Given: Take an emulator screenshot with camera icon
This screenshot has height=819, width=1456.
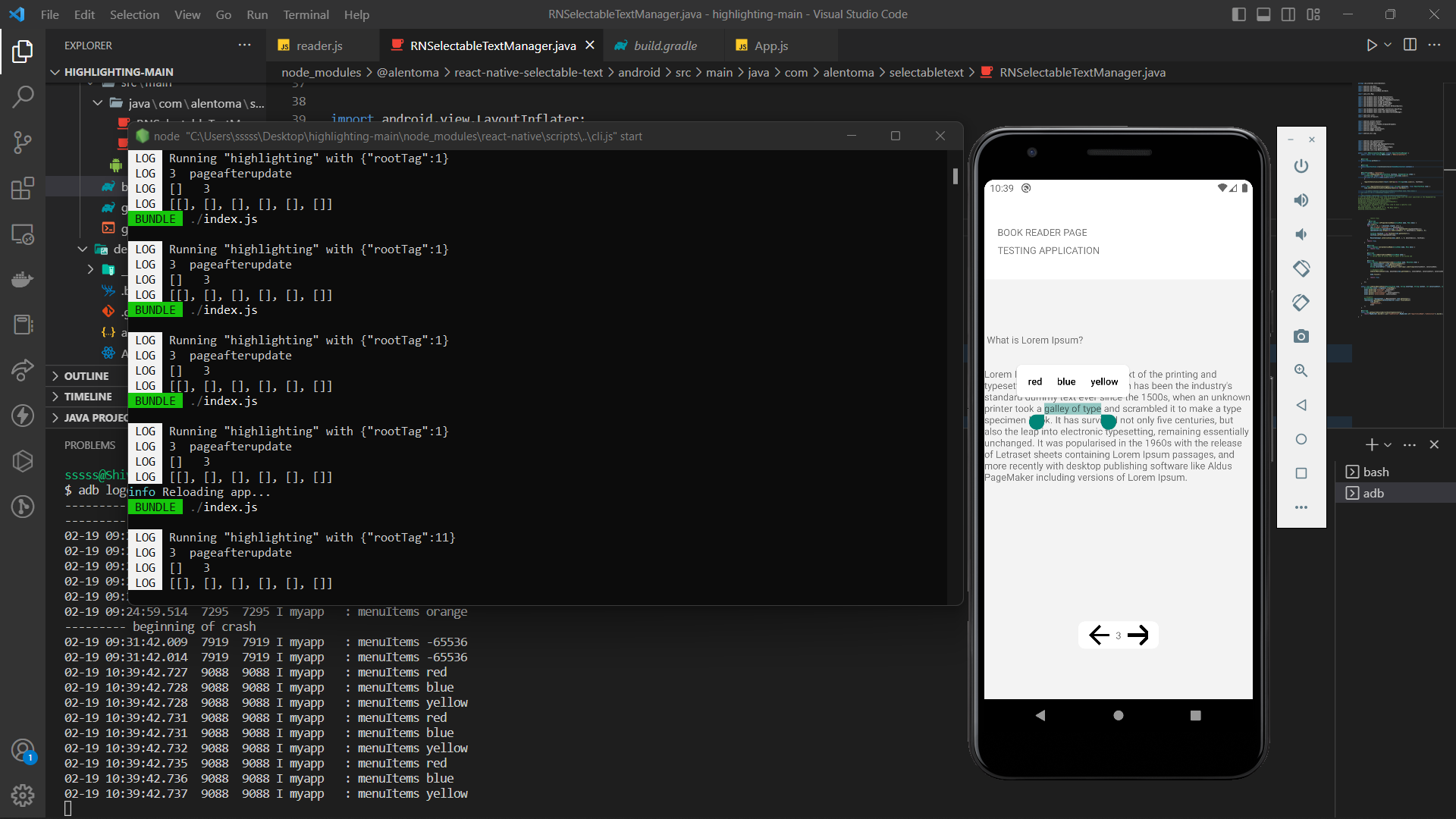Looking at the screenshot, I should coord(1301,336).
